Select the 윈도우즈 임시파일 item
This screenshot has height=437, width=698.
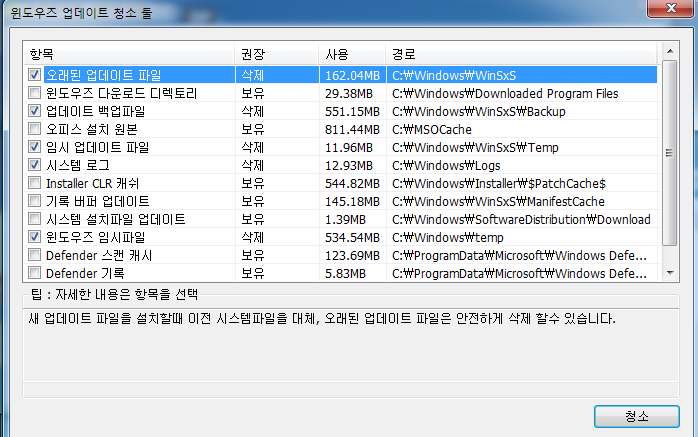pyautogui.click(x=96, y=237)
